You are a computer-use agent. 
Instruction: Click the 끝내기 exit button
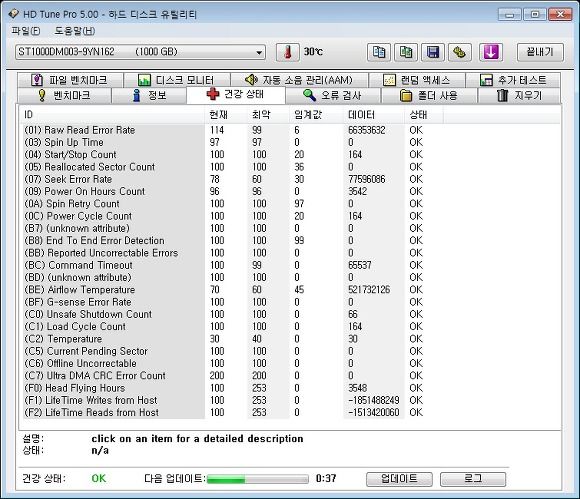(540, 52)
